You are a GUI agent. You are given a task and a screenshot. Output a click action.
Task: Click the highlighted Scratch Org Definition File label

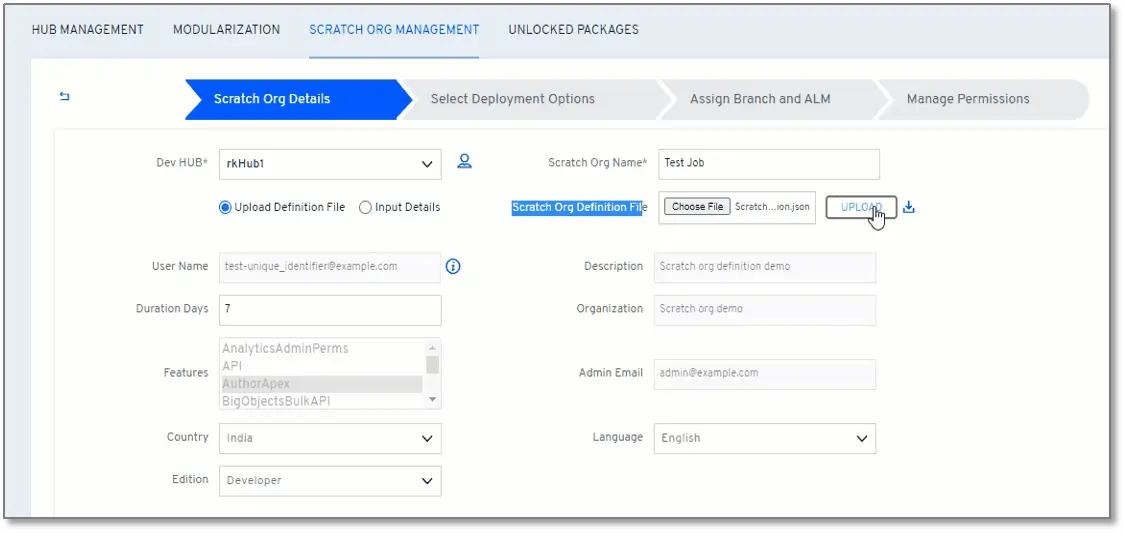tap(579, 208)
